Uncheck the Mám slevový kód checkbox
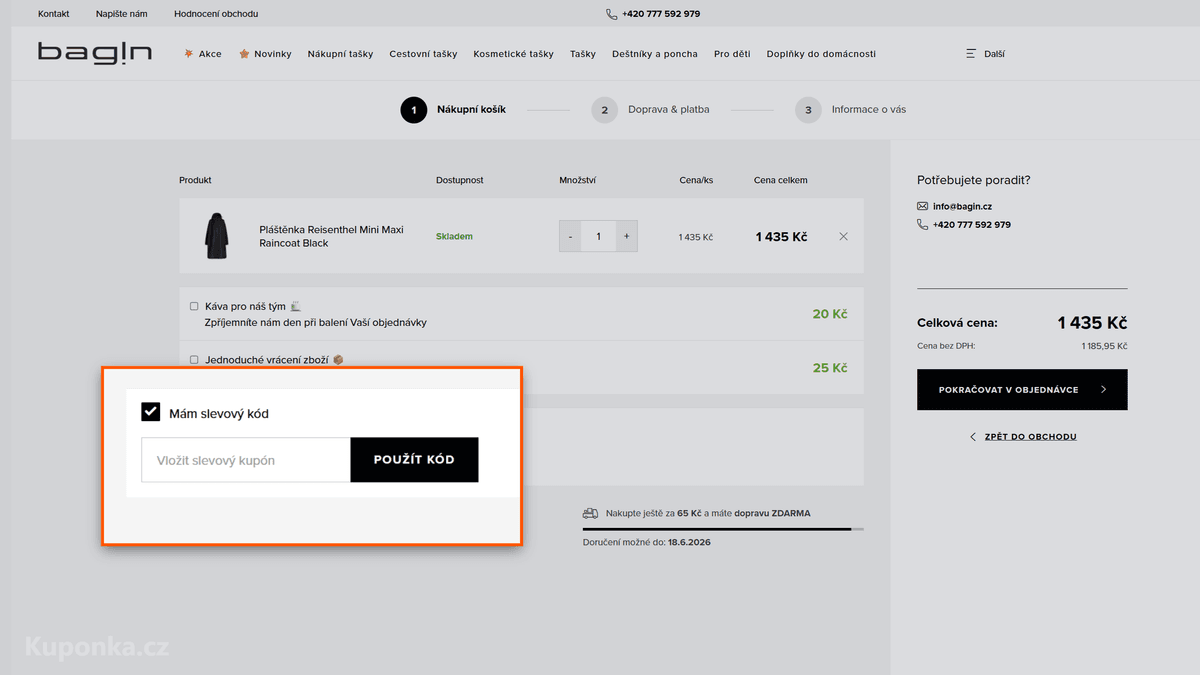 [x=151, y=412]
